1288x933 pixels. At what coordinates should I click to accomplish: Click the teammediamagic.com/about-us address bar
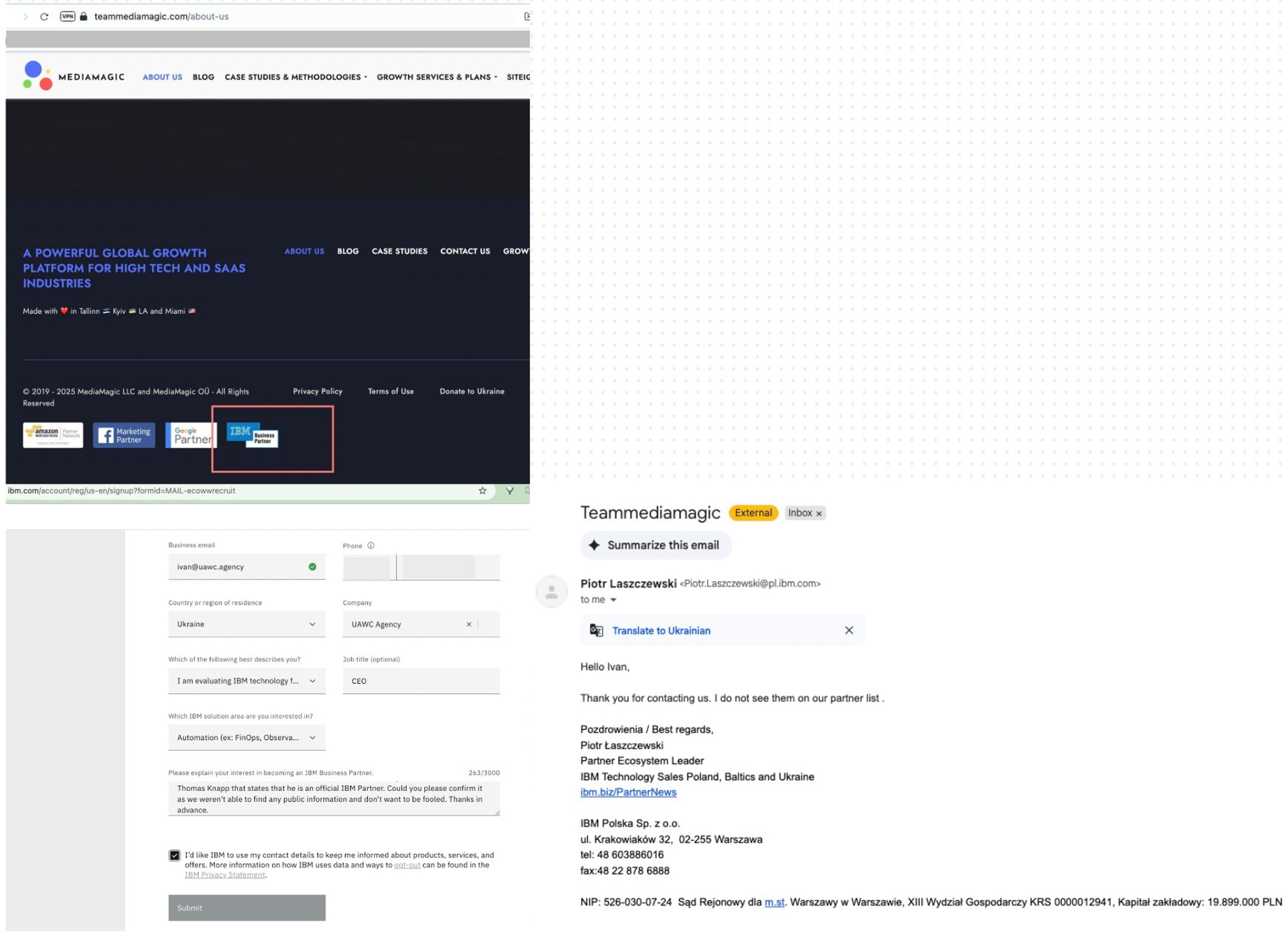[162, 17]
